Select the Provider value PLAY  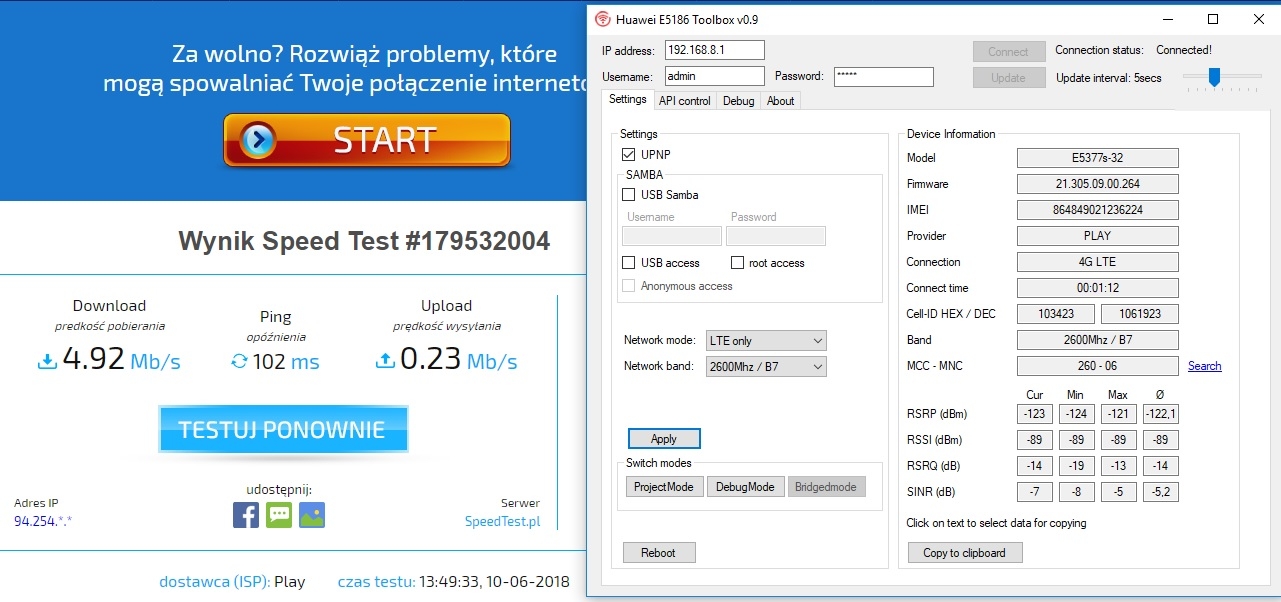point(1098,236)
